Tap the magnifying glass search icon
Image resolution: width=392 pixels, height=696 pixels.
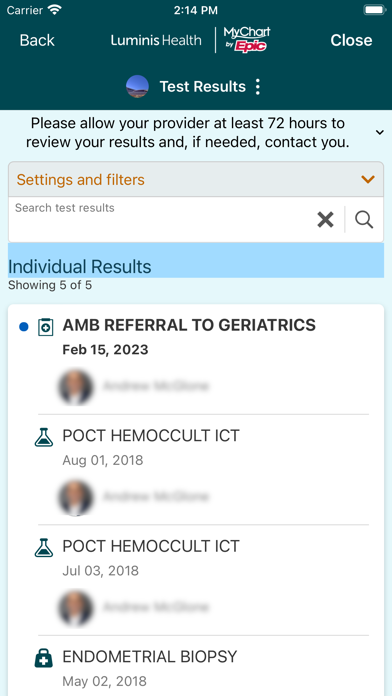click(364, 220)
